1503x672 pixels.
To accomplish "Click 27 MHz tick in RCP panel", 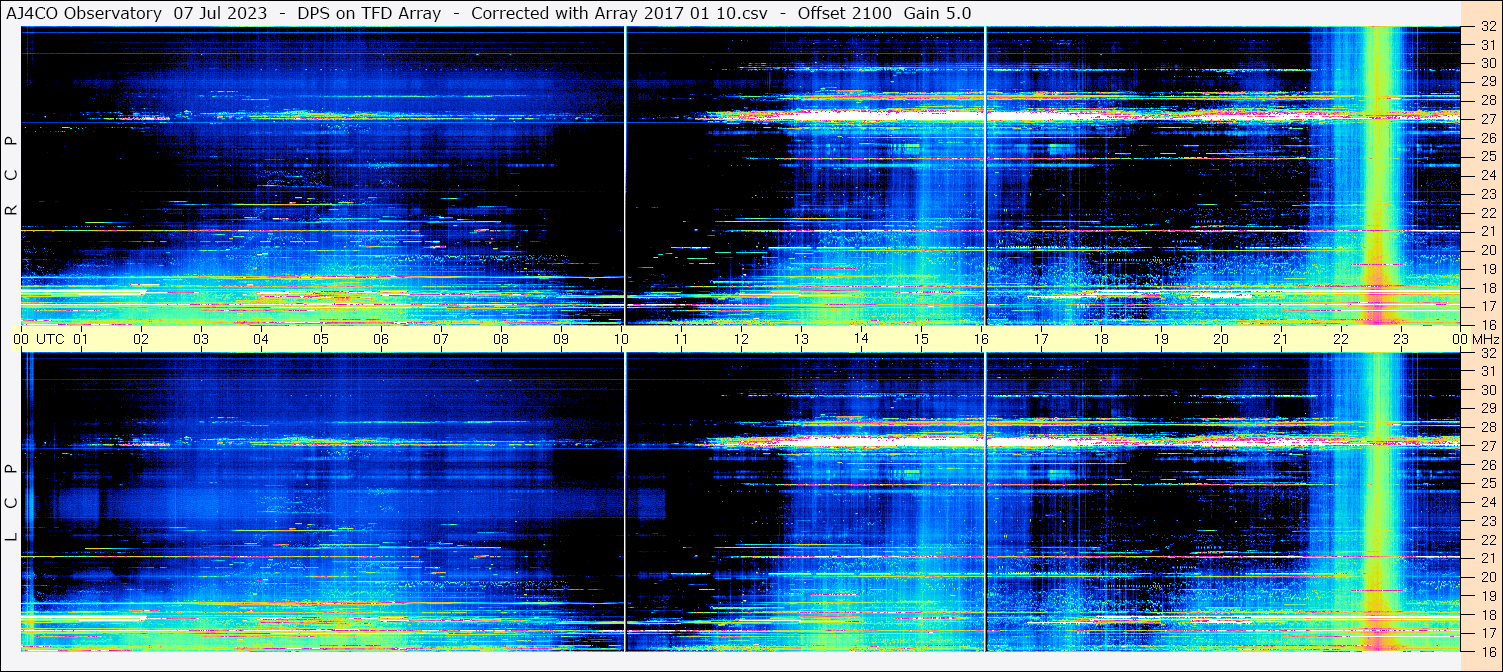I will pos(1488,119).
